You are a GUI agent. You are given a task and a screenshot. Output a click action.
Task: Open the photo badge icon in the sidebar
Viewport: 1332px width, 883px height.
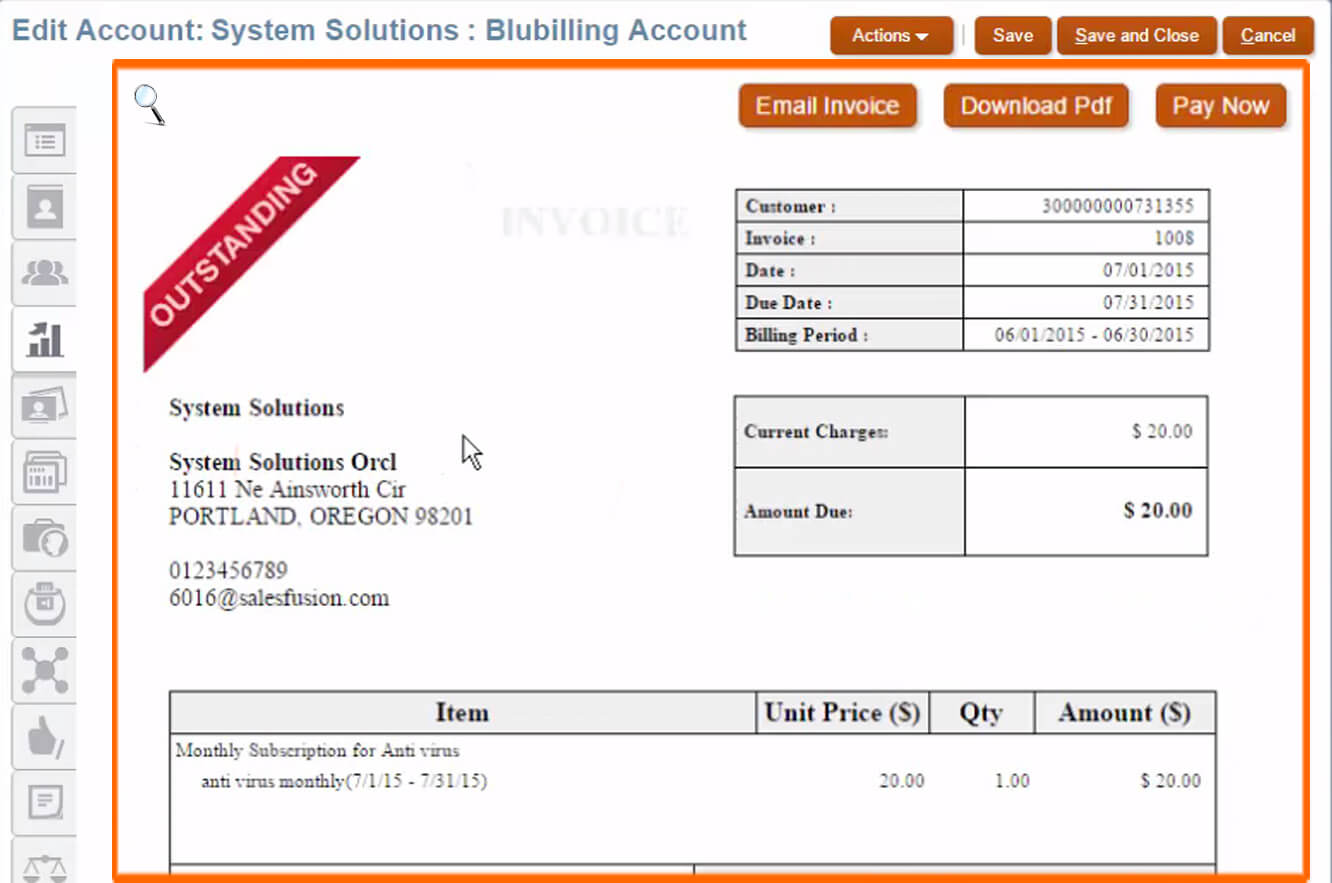(44, 406)
